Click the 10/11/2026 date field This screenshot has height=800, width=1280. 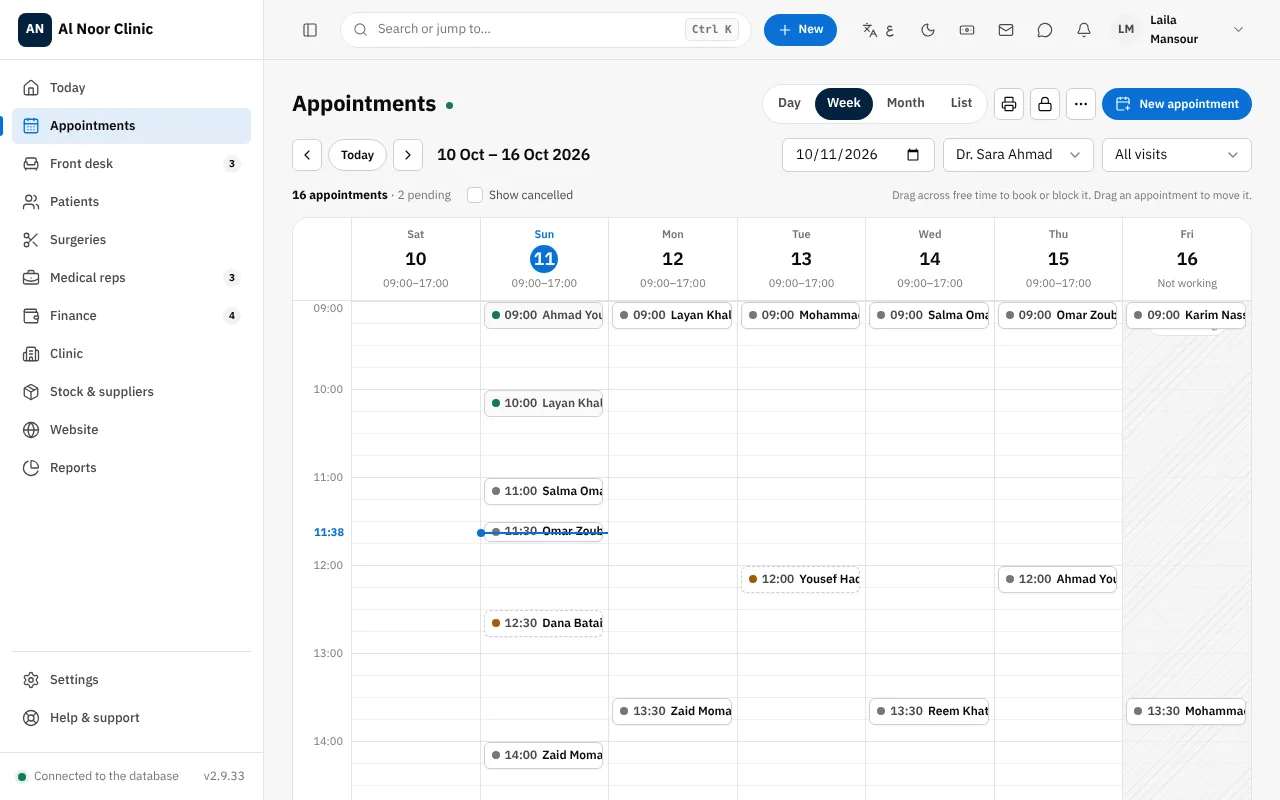[x=858, y=155]
